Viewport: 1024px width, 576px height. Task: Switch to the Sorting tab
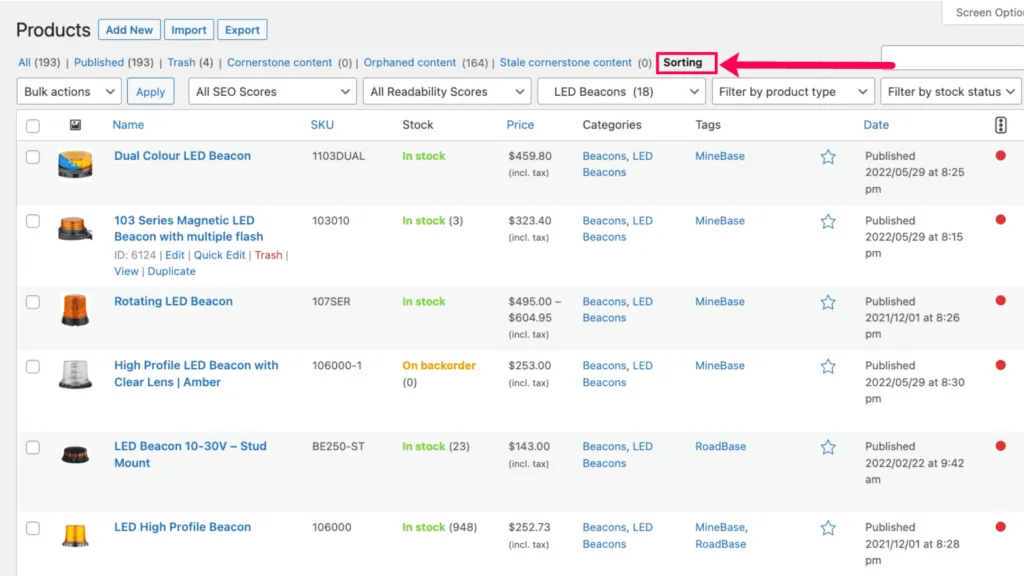point(683,63)
